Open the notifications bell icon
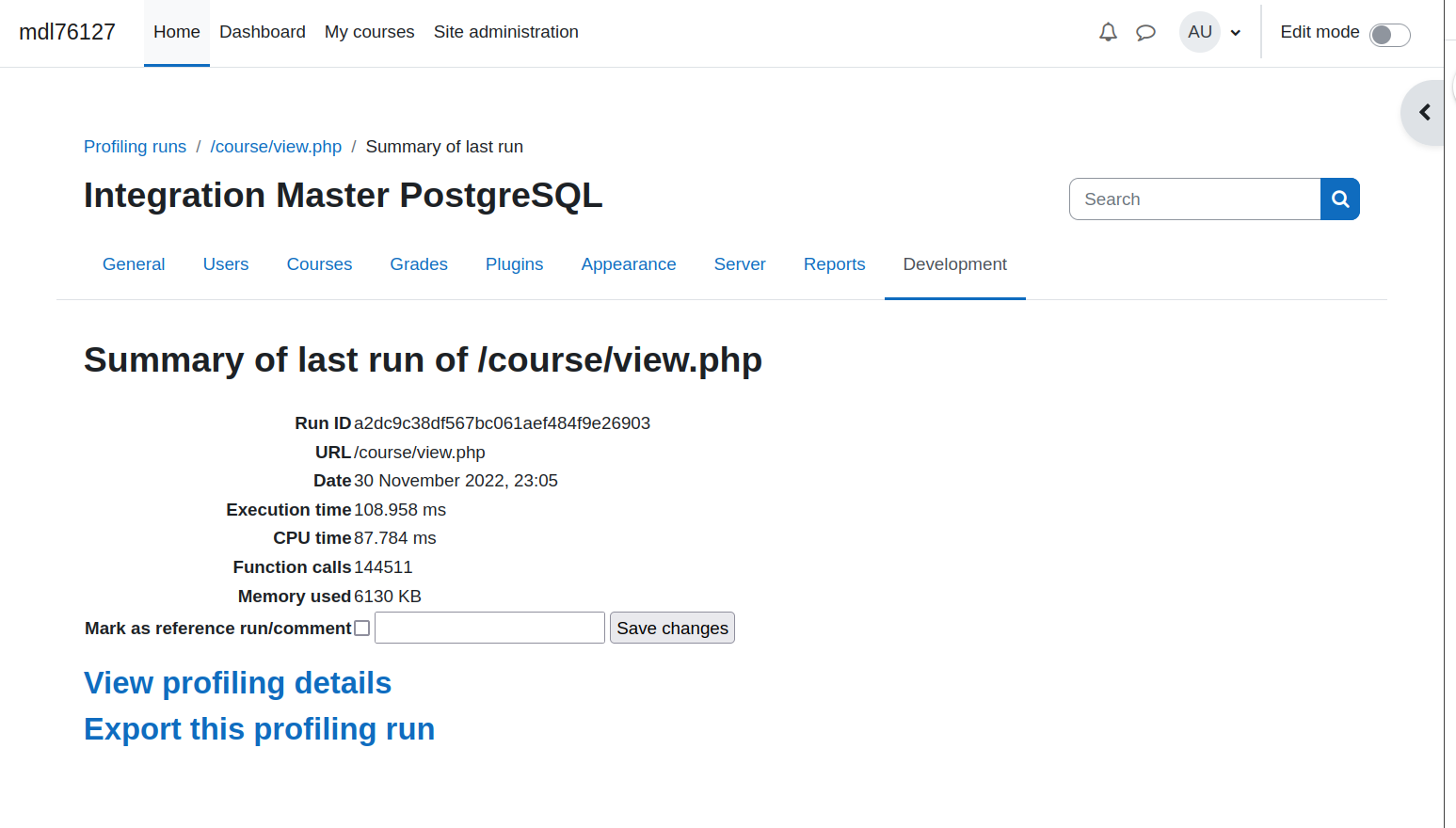Viewport: 1456px width, 828px height. point(1108,33)
